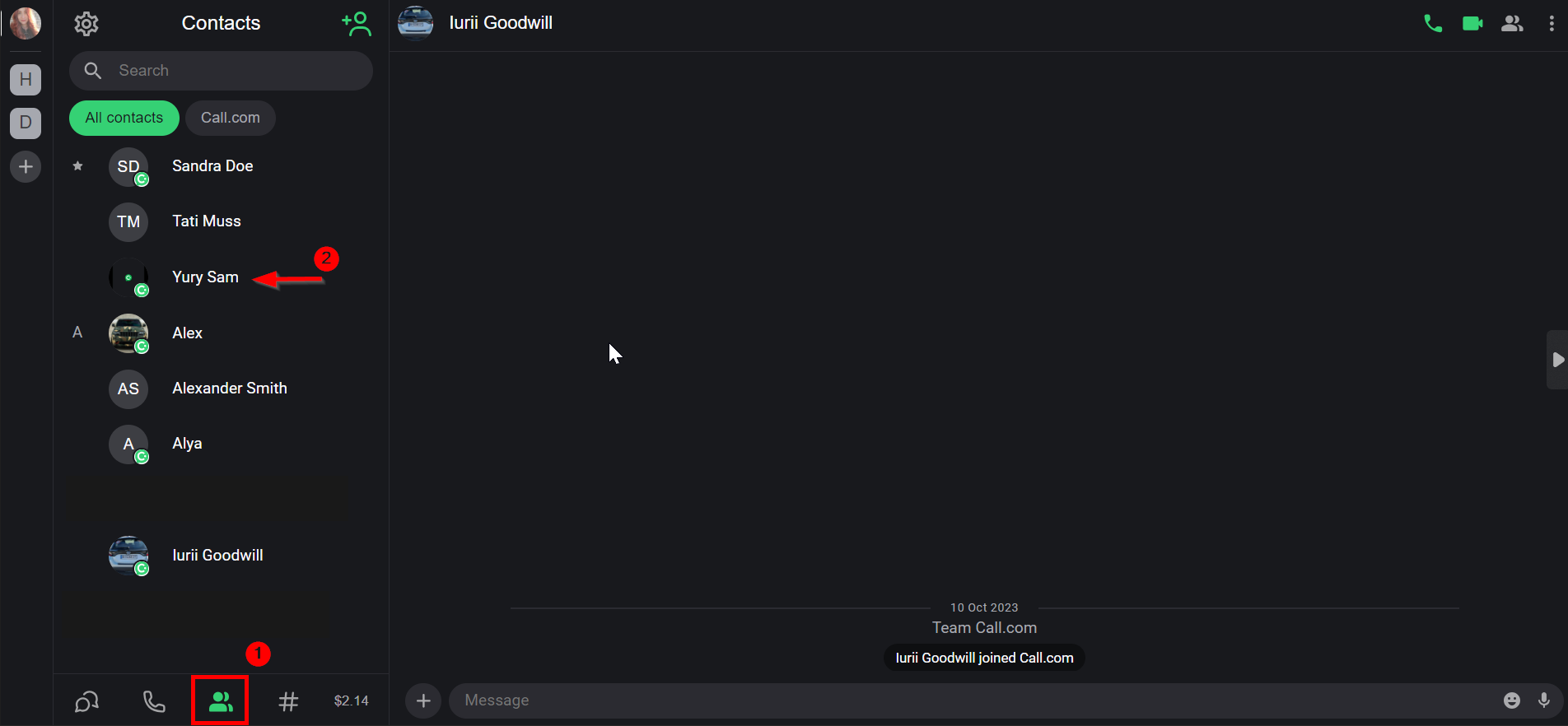Screen dimensions: 1568x726
Task: Open the channels hashtag tab
Action: pyautogui.click(x=288, y=701)
